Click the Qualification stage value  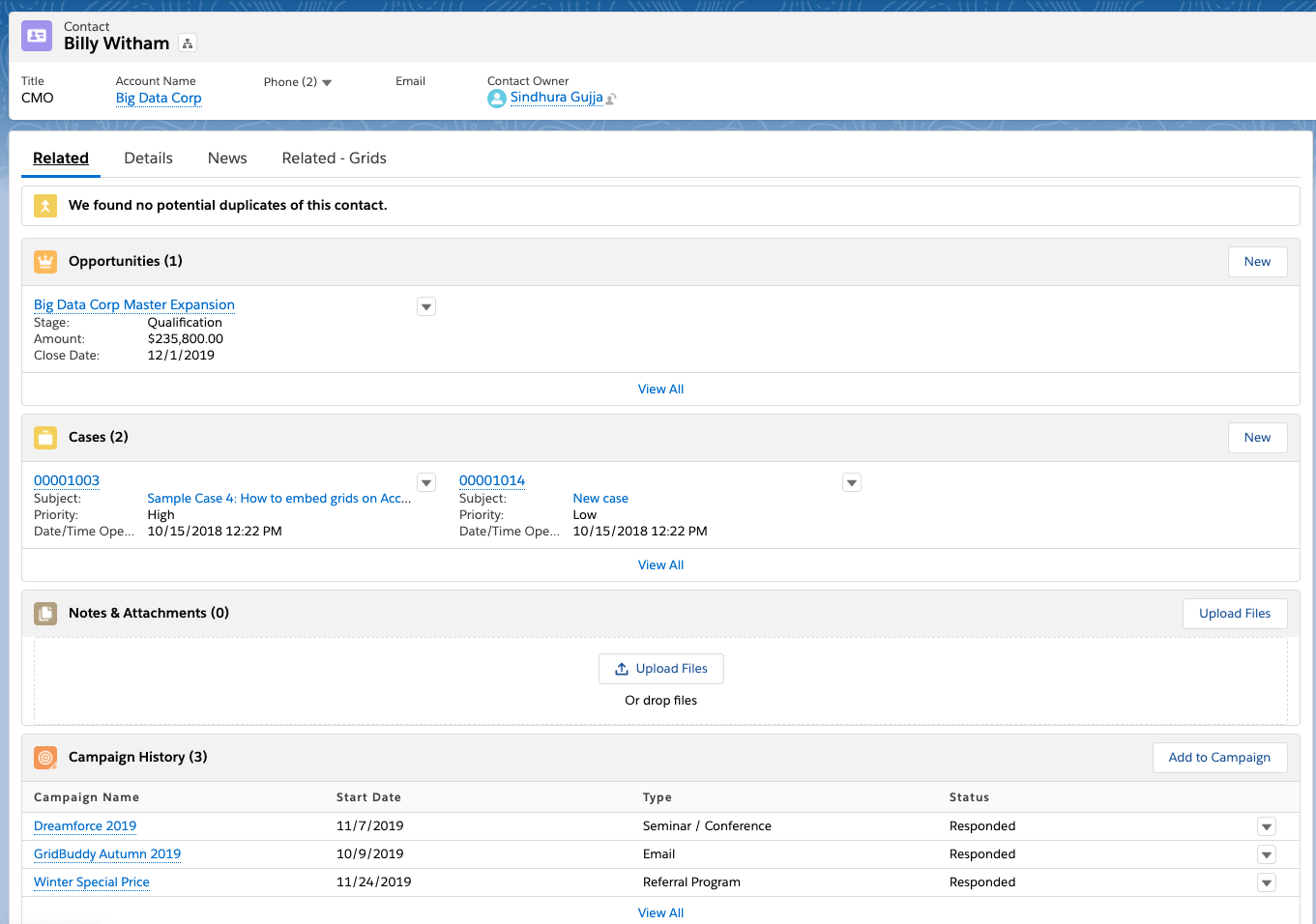tap(185, 323)
